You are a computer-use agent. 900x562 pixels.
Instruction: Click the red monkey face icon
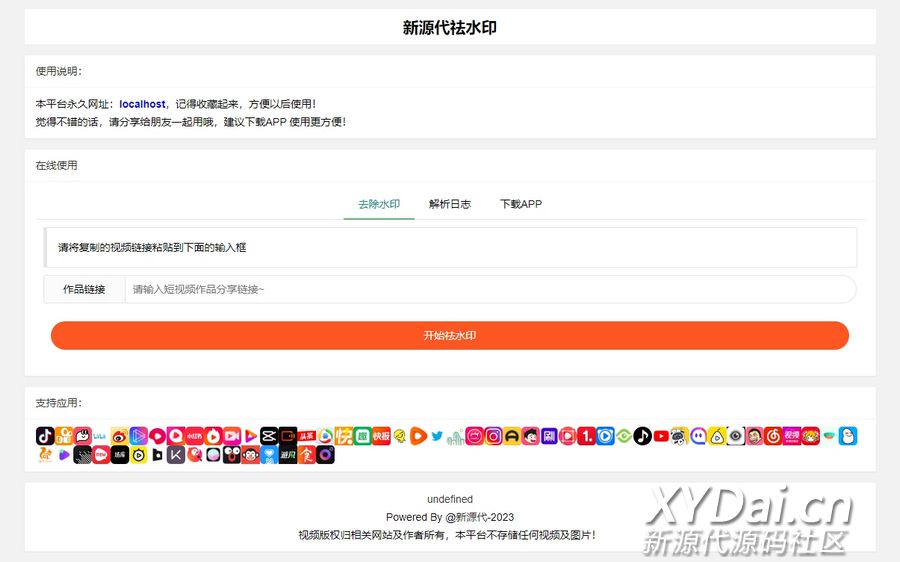coord(250,455)
